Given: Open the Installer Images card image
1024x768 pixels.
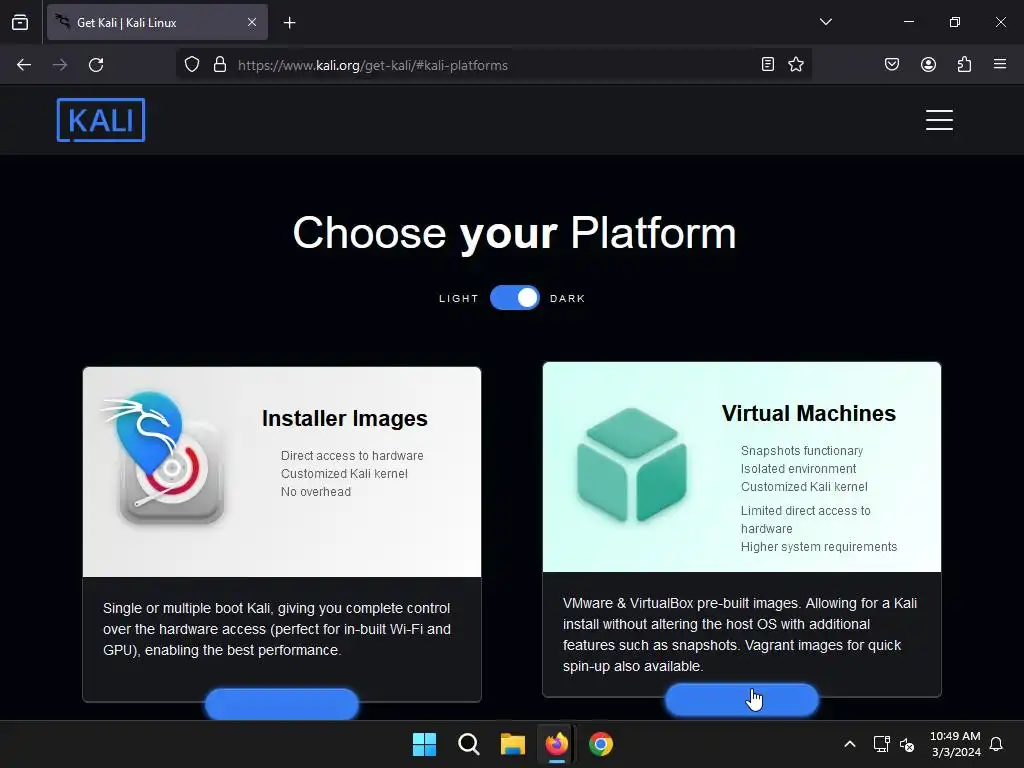Looking at the screenshot, I should click(282, 472).
